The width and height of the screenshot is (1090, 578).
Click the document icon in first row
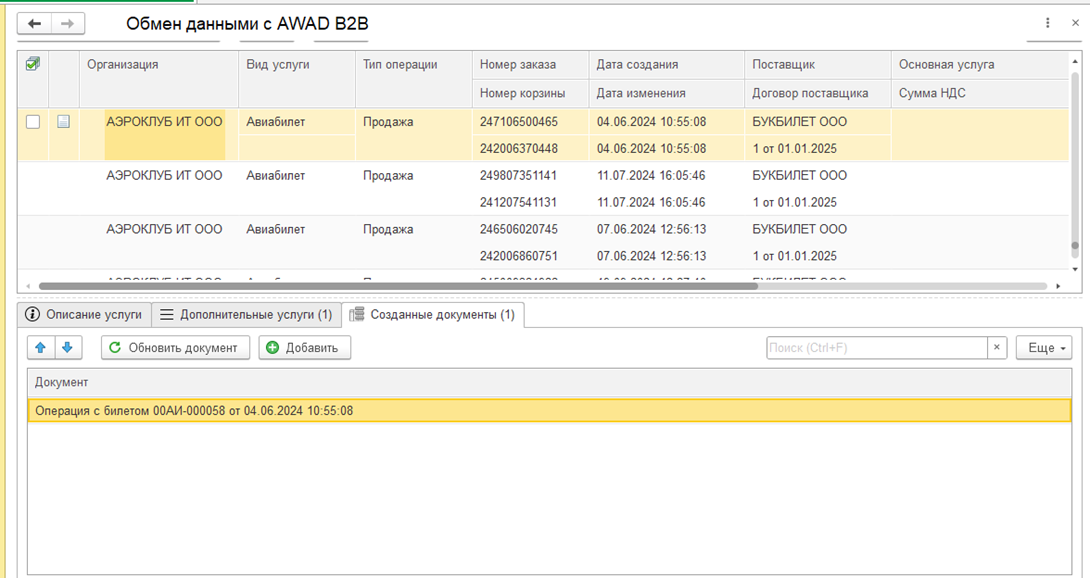[64, 122]
